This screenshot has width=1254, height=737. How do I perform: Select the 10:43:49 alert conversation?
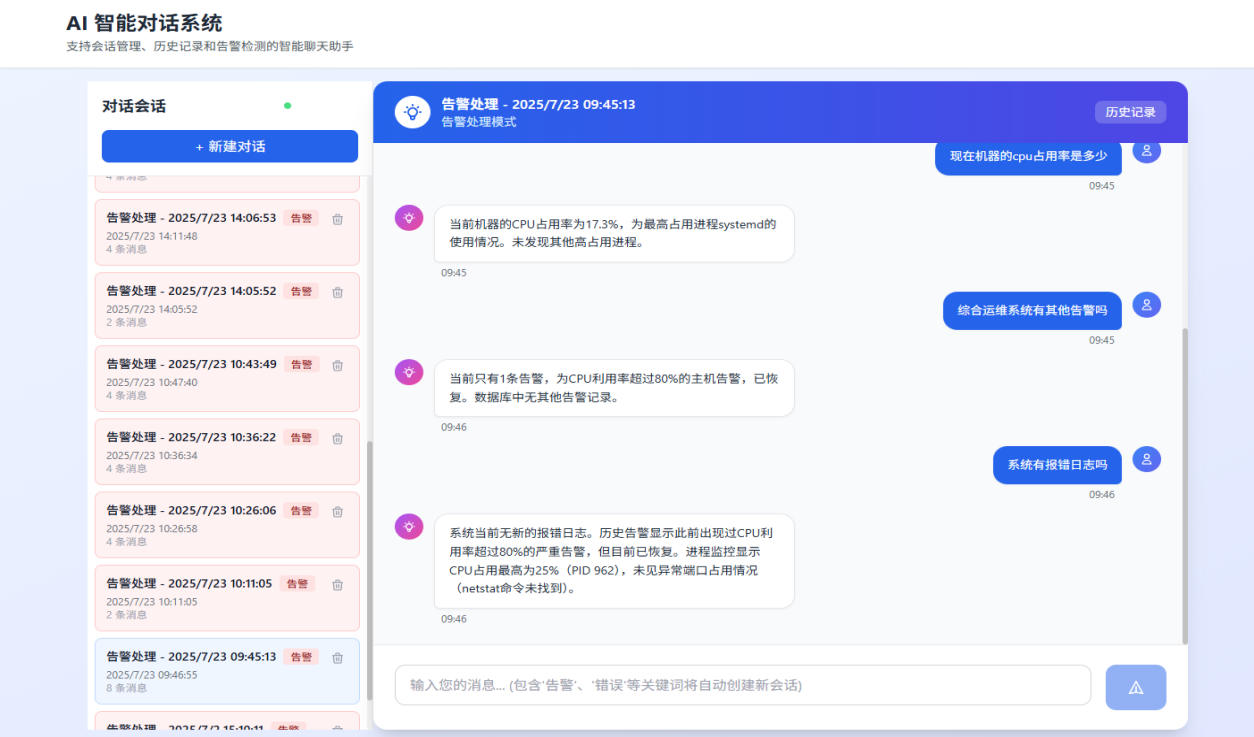[x=191, y=364]
